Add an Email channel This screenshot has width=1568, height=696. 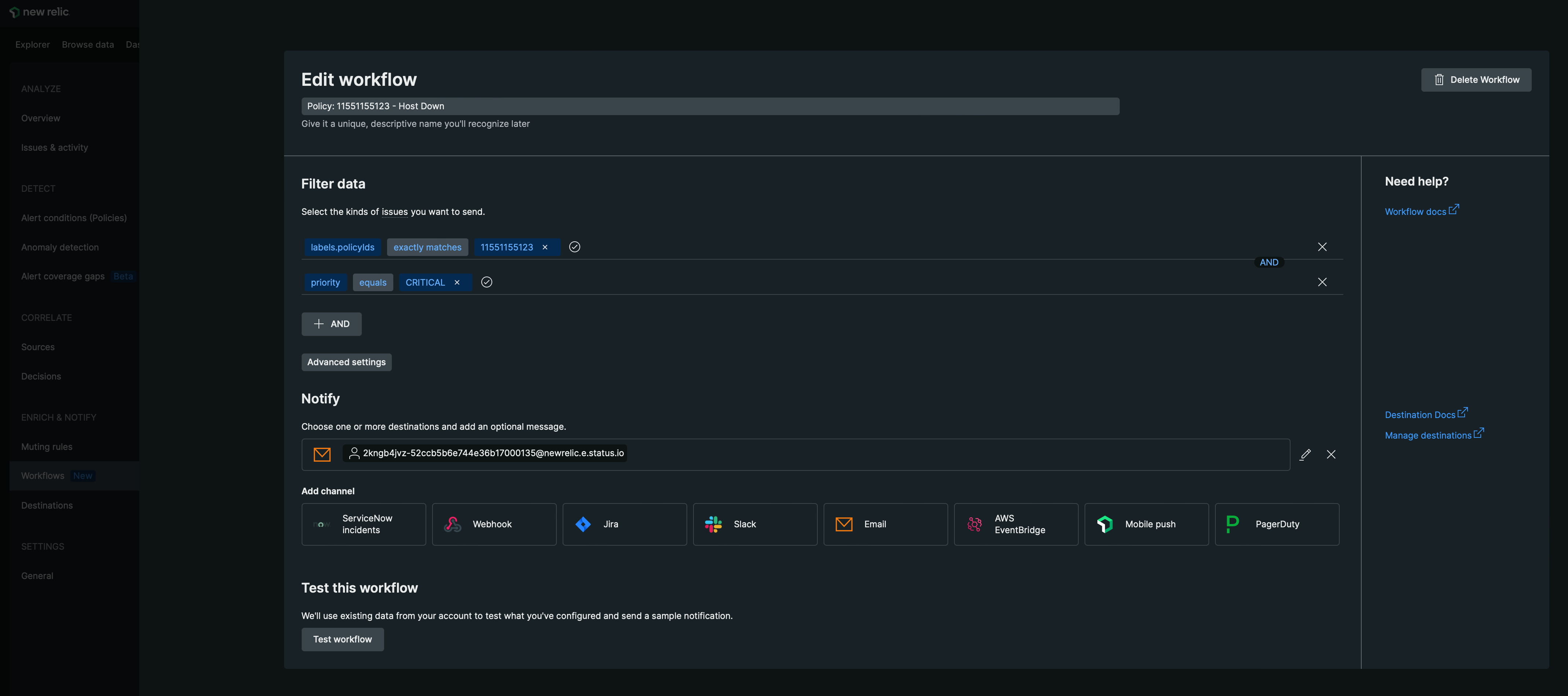pos(885,524)
